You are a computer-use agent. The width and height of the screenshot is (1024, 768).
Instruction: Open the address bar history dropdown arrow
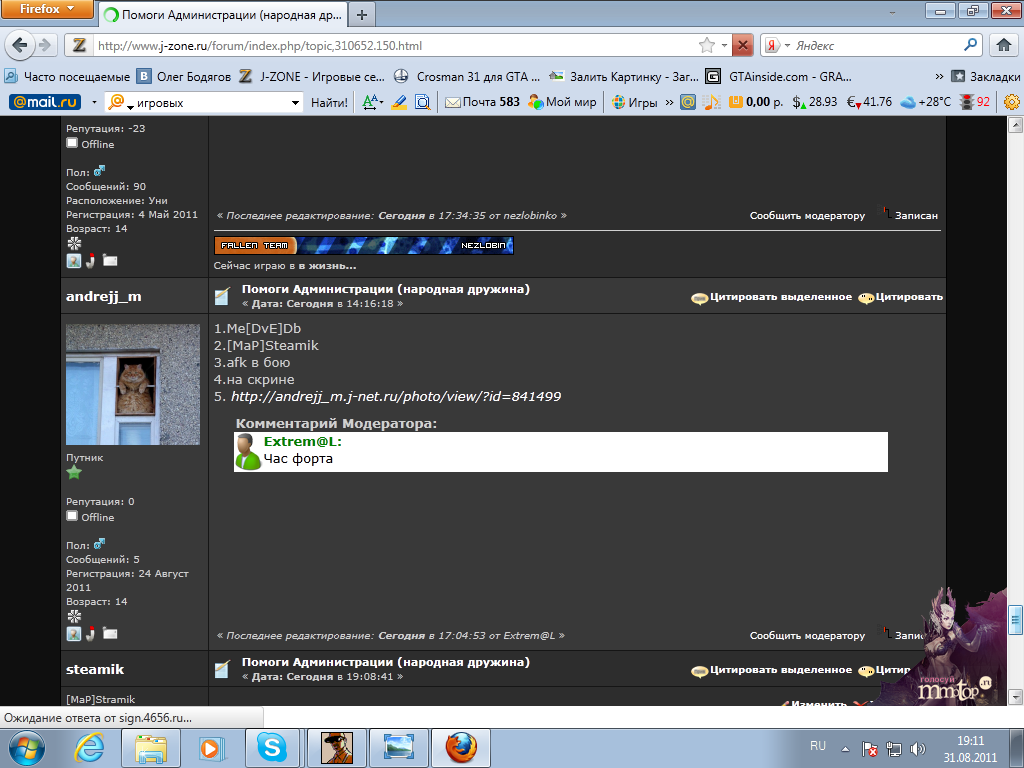[x=724, y=45]
